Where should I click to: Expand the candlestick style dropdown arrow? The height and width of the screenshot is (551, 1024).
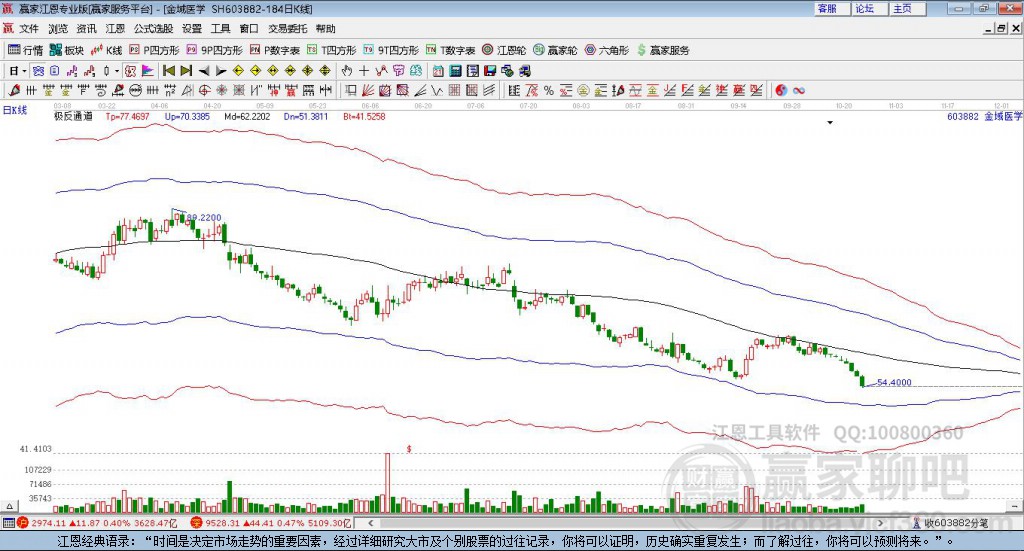tap(117, 71)
